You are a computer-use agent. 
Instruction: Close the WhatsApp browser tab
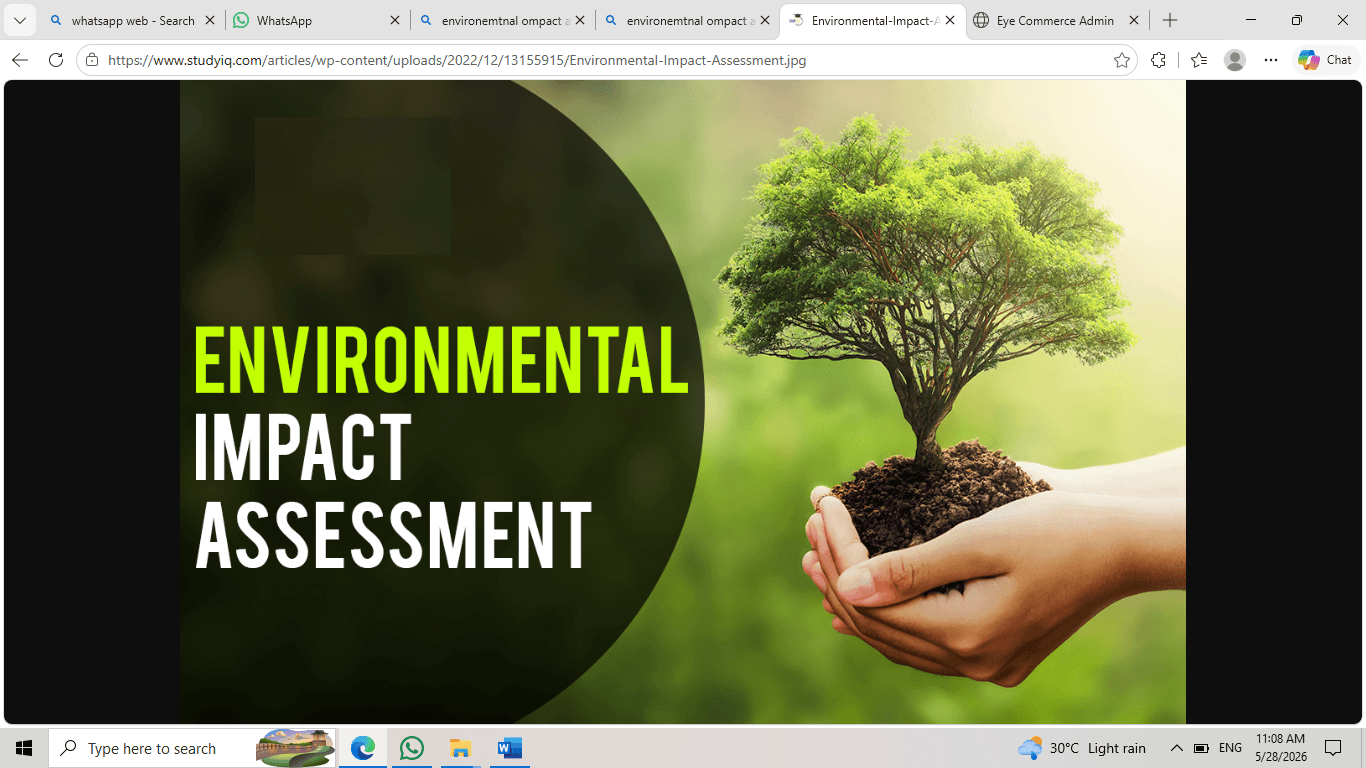click(394, 20)
